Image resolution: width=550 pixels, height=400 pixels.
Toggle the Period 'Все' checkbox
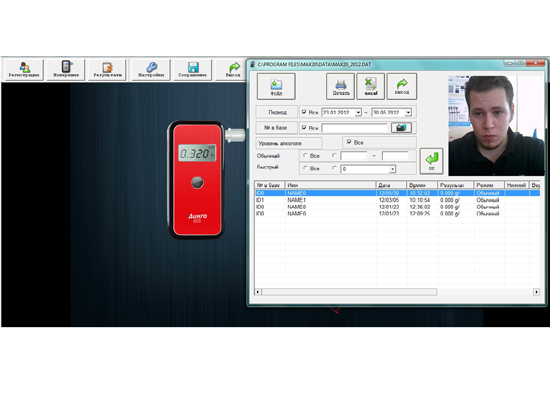click(x=304, y=112)
